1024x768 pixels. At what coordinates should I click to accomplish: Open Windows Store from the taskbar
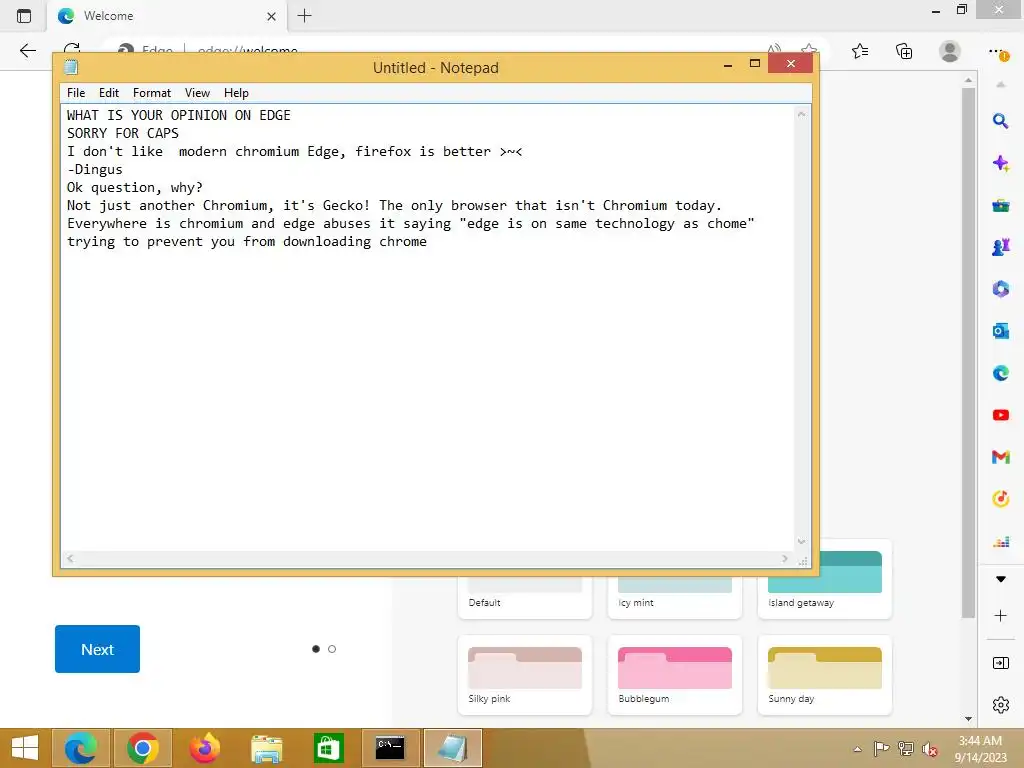[328, 748]
